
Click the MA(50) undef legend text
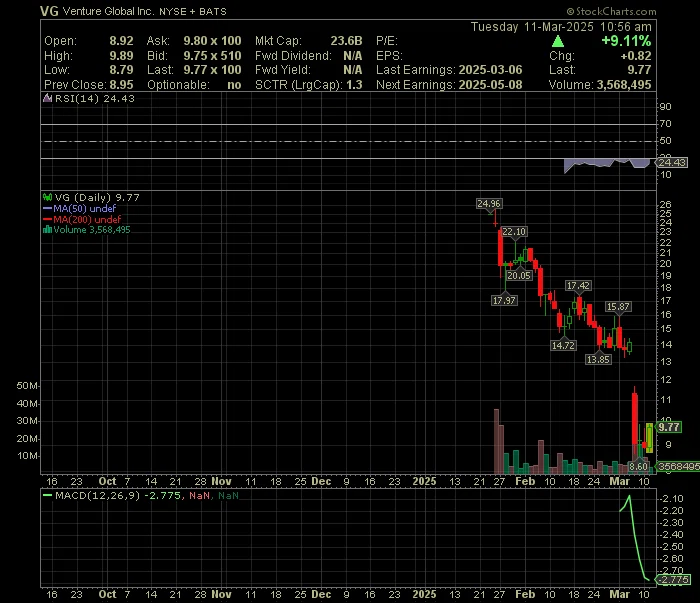85,208
